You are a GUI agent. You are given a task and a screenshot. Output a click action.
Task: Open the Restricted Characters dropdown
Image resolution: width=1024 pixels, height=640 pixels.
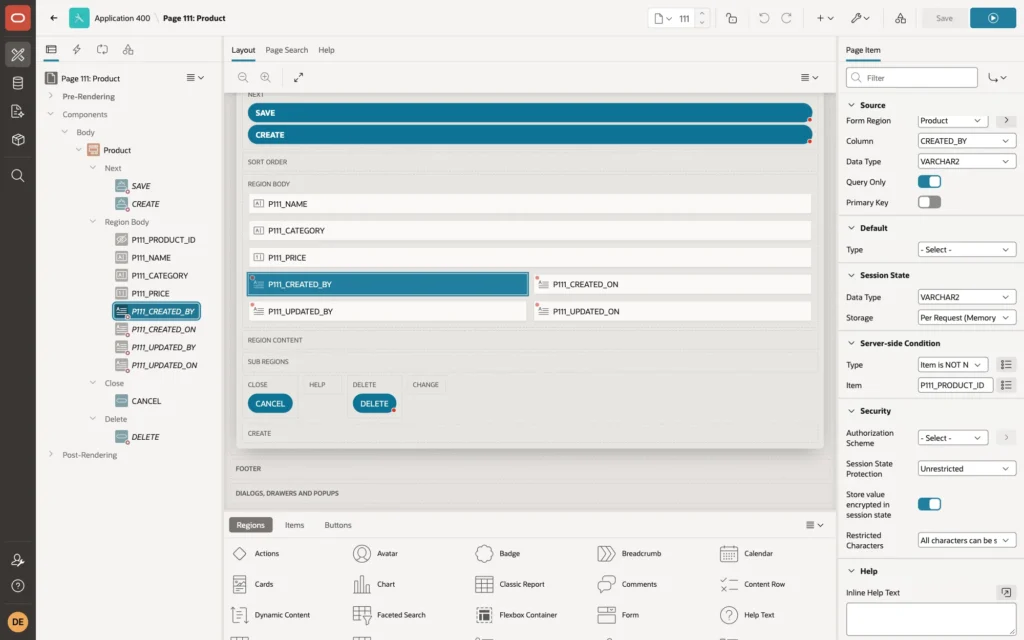click(967, 540)
